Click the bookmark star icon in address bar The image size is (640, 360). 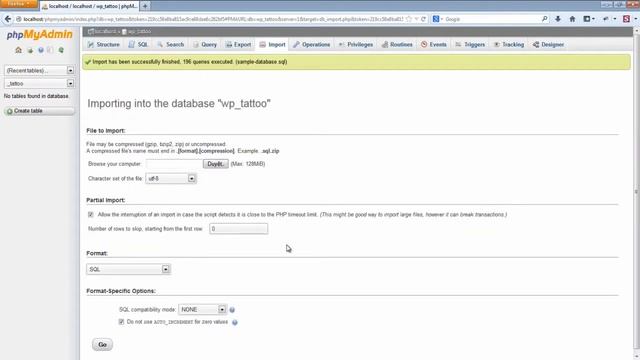[x=409, y=19]
